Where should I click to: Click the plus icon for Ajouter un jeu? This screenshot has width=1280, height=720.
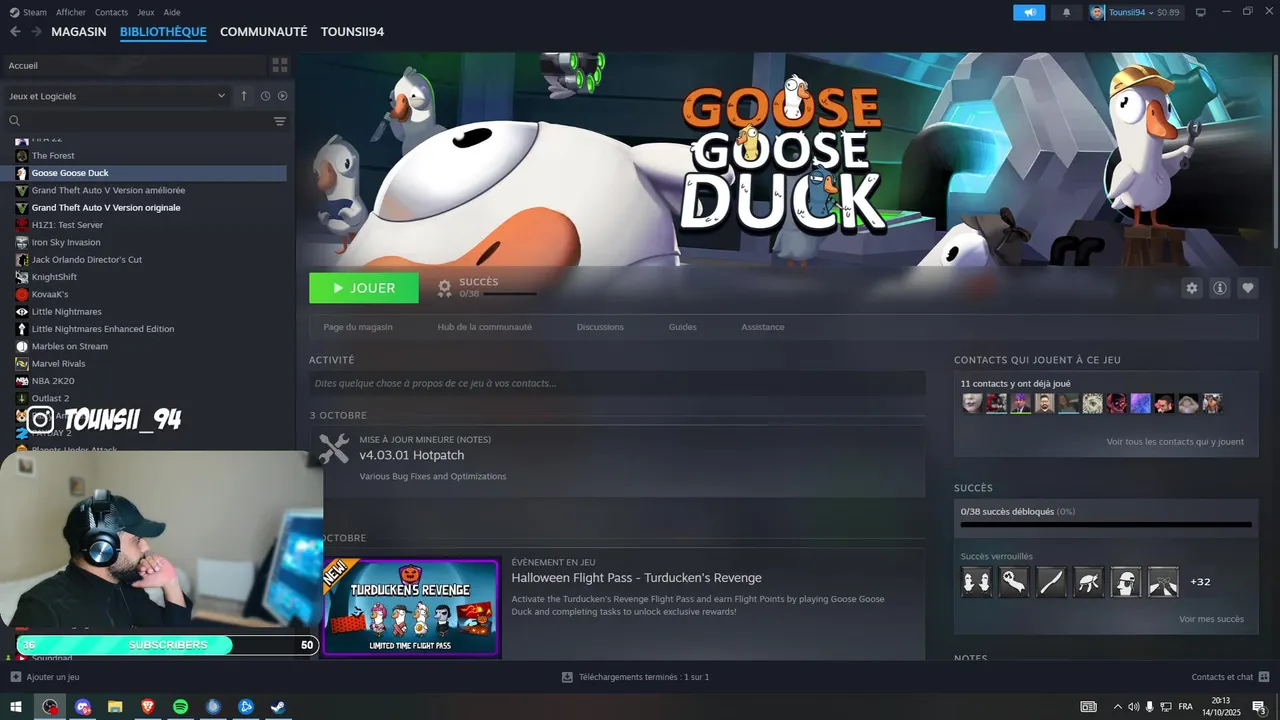(x=16, y=677)
